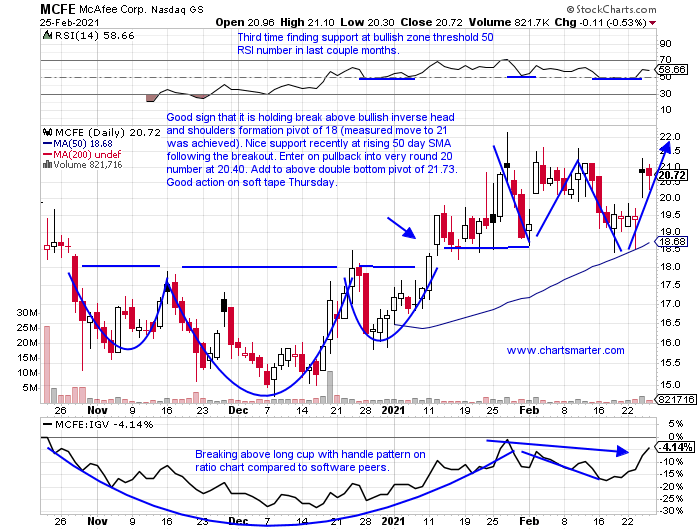Click the StockCharts.com copyright label

point(612,9)
